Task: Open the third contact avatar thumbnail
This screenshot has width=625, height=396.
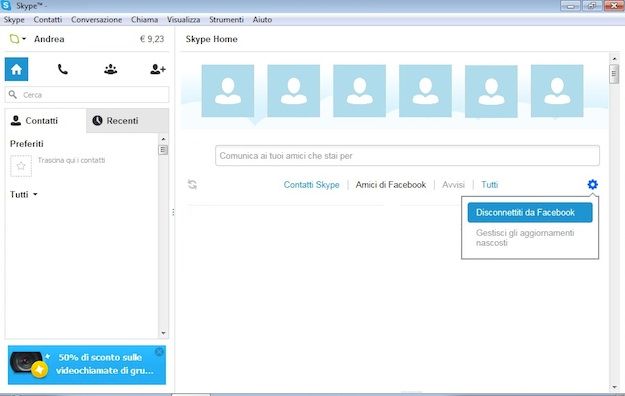Action: point(360,91)
